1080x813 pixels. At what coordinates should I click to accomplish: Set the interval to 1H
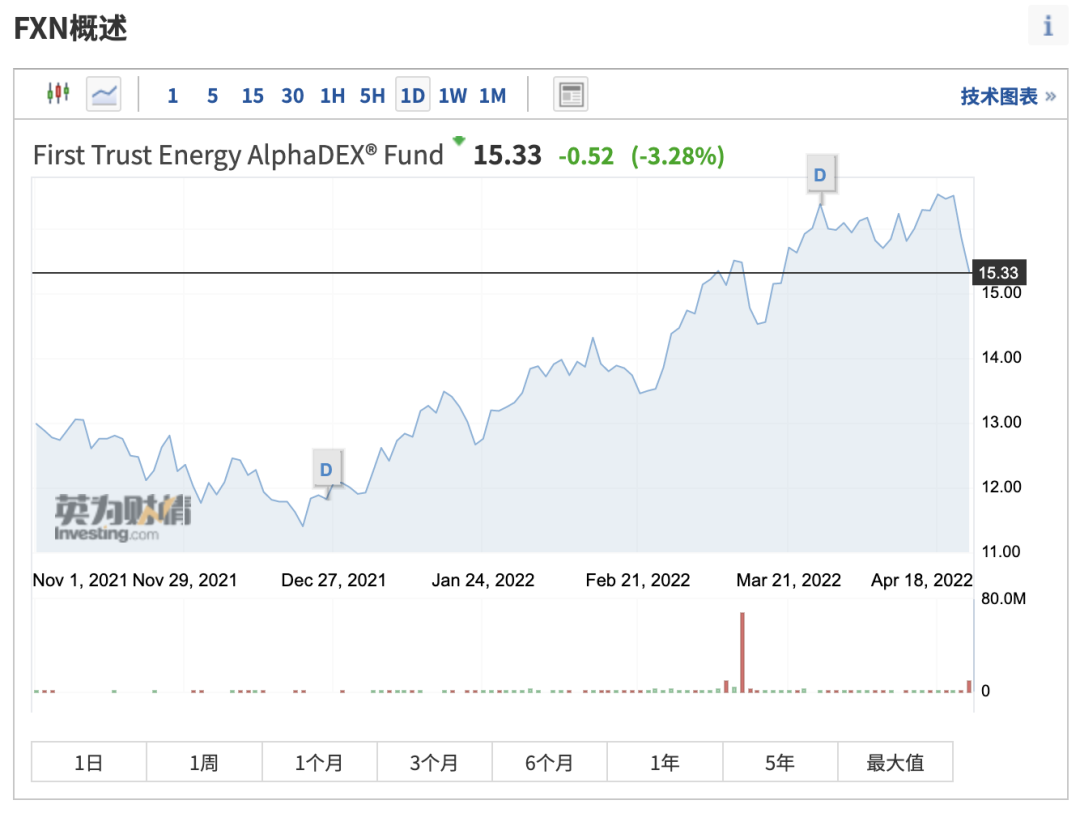pyautogui.click(x=332, y=96)
